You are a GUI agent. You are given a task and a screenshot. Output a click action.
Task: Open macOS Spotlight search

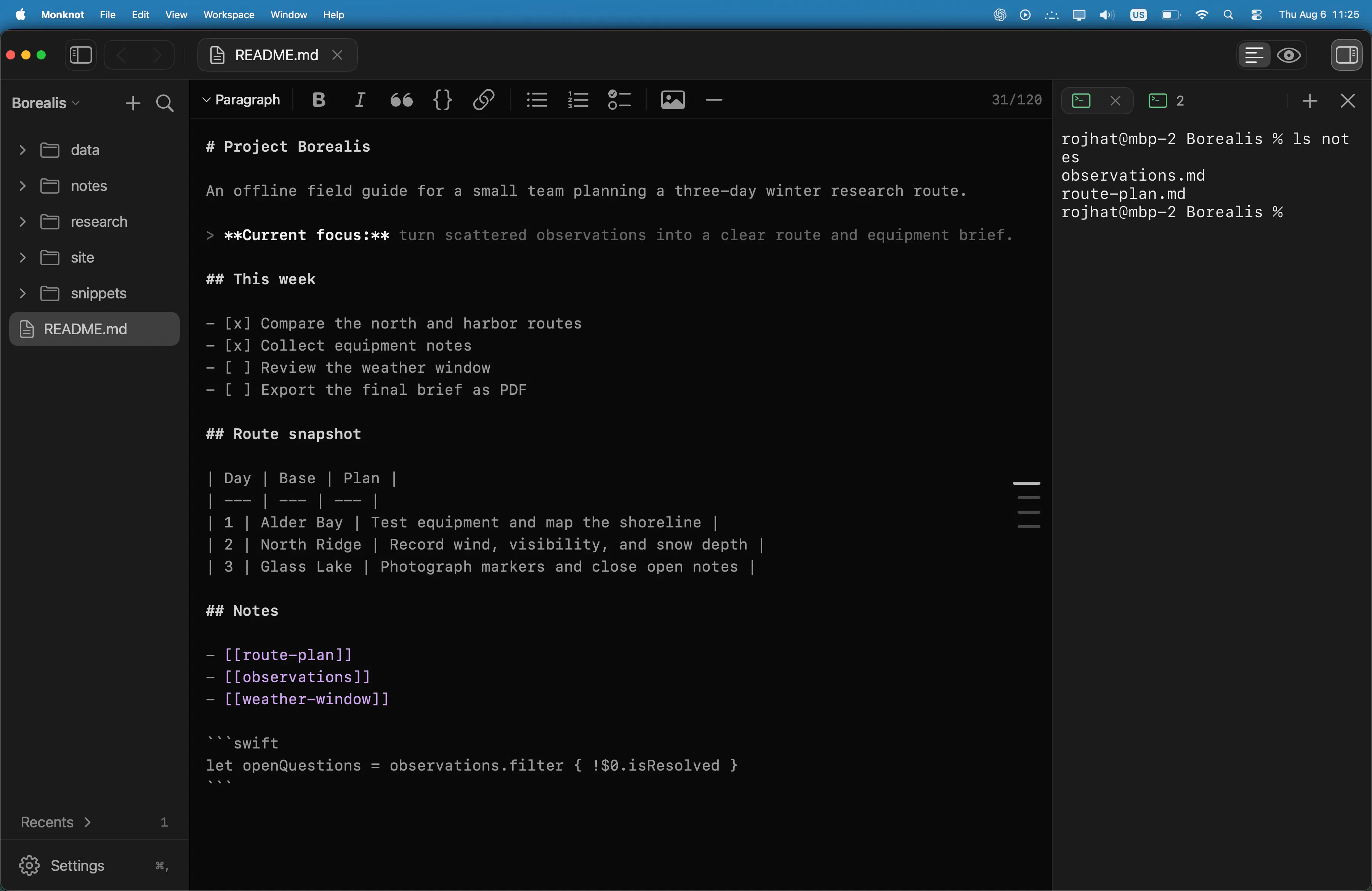(x=1228, y=14)
